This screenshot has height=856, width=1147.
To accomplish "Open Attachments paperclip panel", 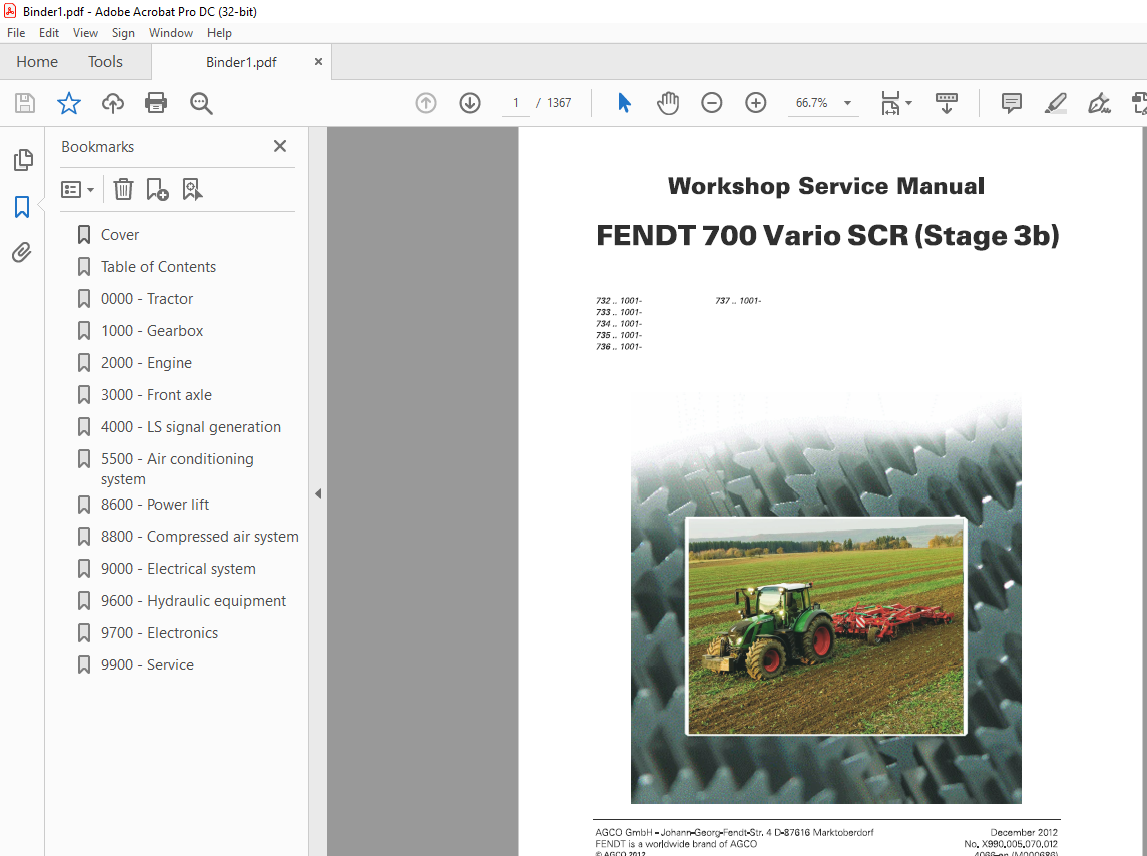I will coord(22,253).
